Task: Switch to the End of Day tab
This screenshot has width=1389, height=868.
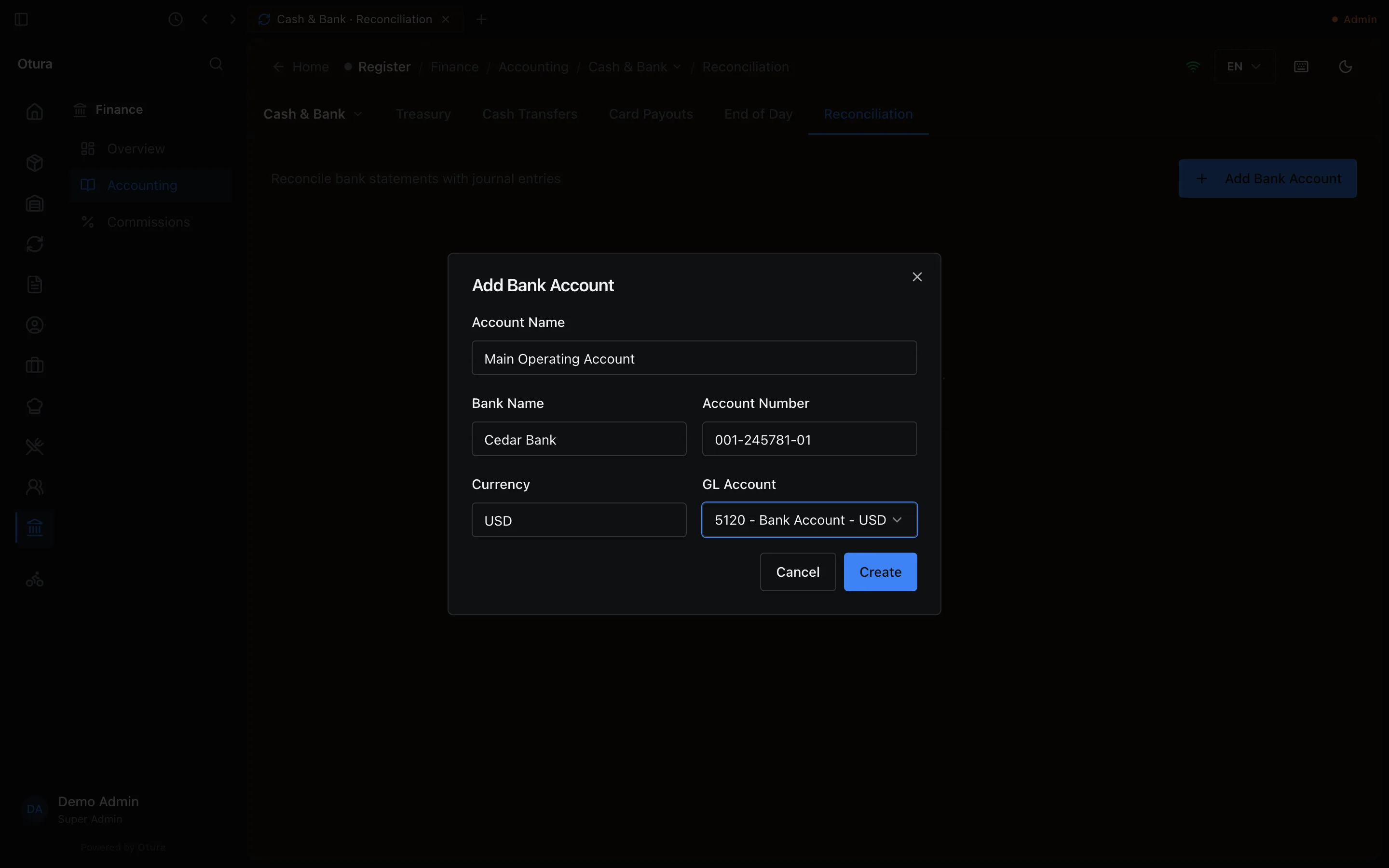Action: pos(758,114)
